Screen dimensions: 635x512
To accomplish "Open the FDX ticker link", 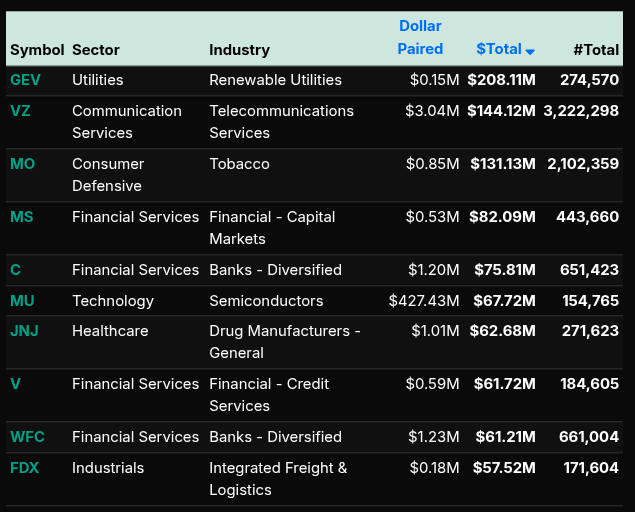I will pos(25,468).
